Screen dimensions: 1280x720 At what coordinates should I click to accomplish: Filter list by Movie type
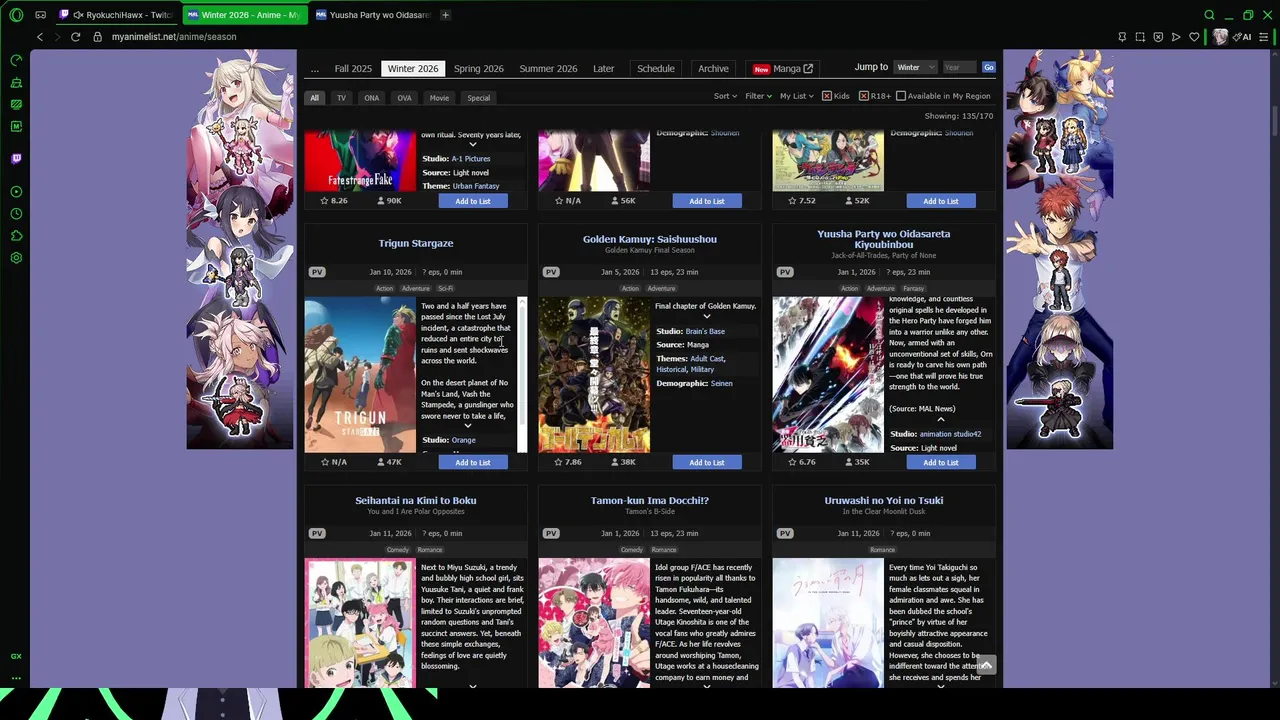point(439,98)
